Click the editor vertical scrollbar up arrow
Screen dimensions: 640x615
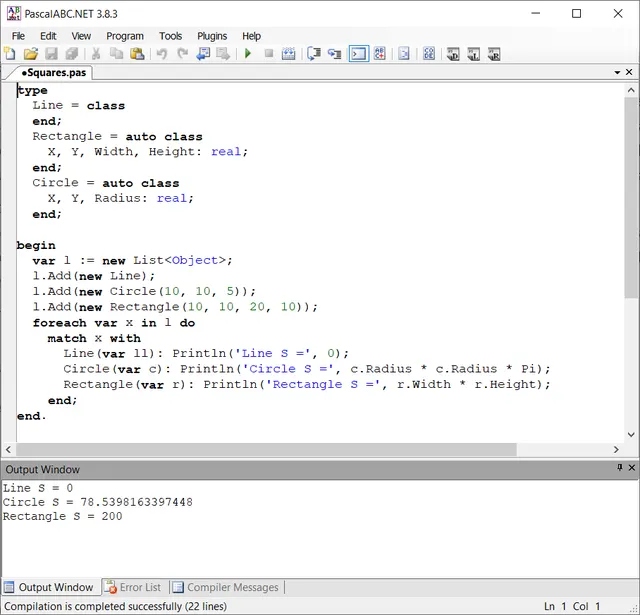631,90
